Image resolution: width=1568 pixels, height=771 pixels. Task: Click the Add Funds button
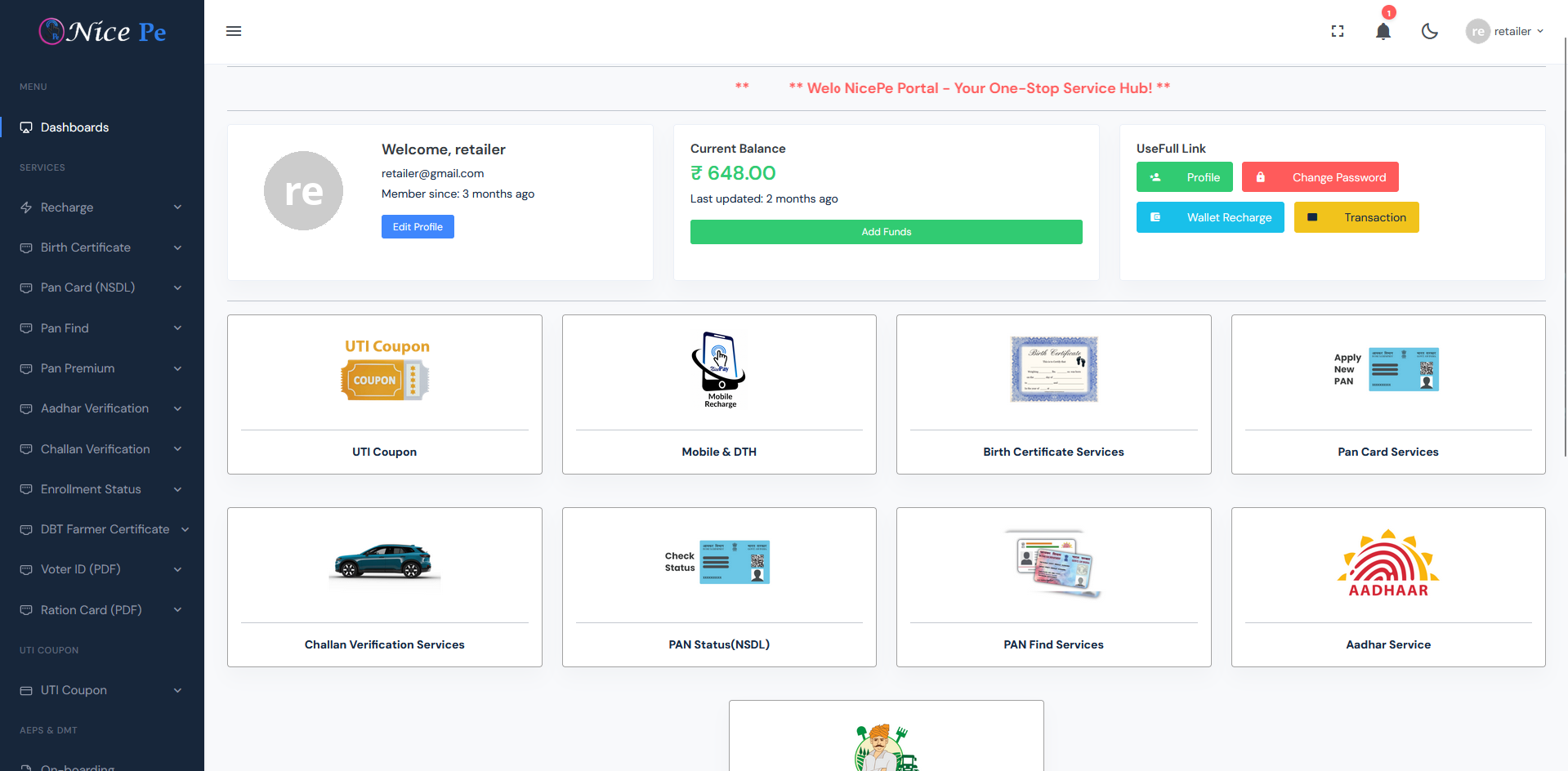(886, 232)
